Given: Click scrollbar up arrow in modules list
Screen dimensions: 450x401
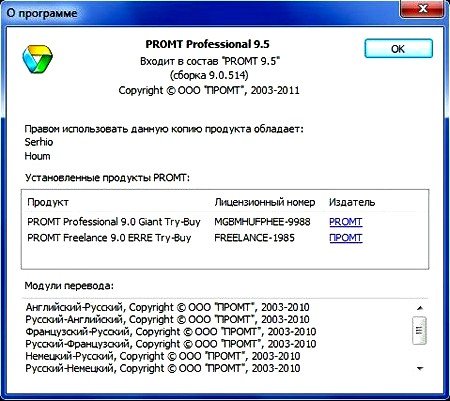Looking at the screenshot, I should (x=420, y=308).
